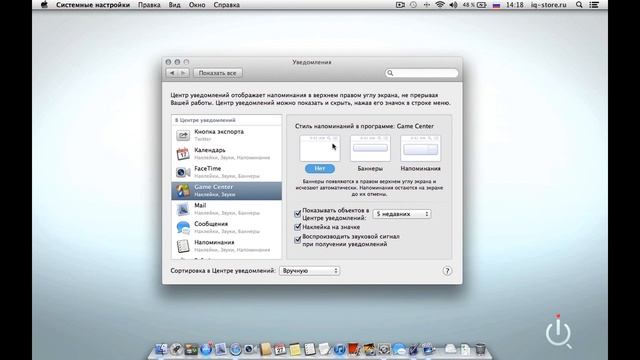The width and height of the screenshot is (640, 360).
Task: Open the Russian flag input source menu
Action: [x=496, y=5]
